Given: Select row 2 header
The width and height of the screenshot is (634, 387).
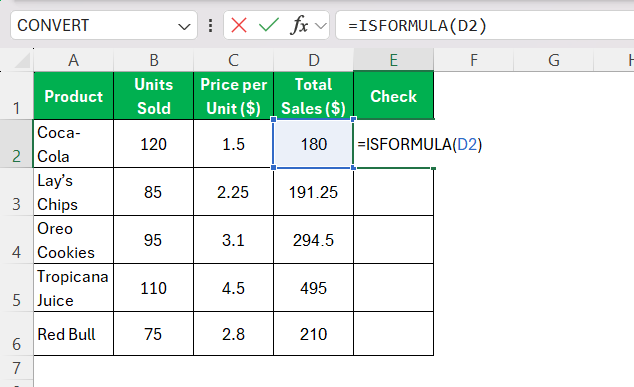Looking at the screenshot, I should [x=17, y=144].
